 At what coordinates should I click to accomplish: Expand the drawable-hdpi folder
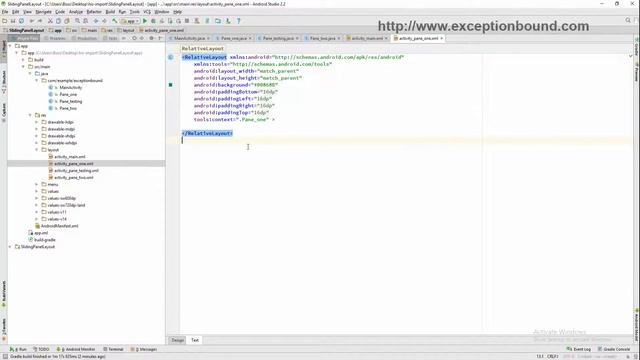36,122
